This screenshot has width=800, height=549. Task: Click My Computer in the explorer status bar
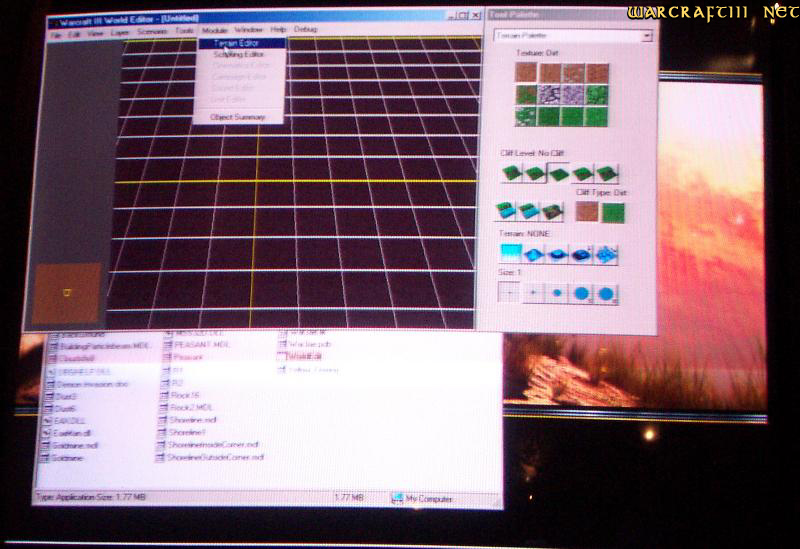[x=422, y=499]
